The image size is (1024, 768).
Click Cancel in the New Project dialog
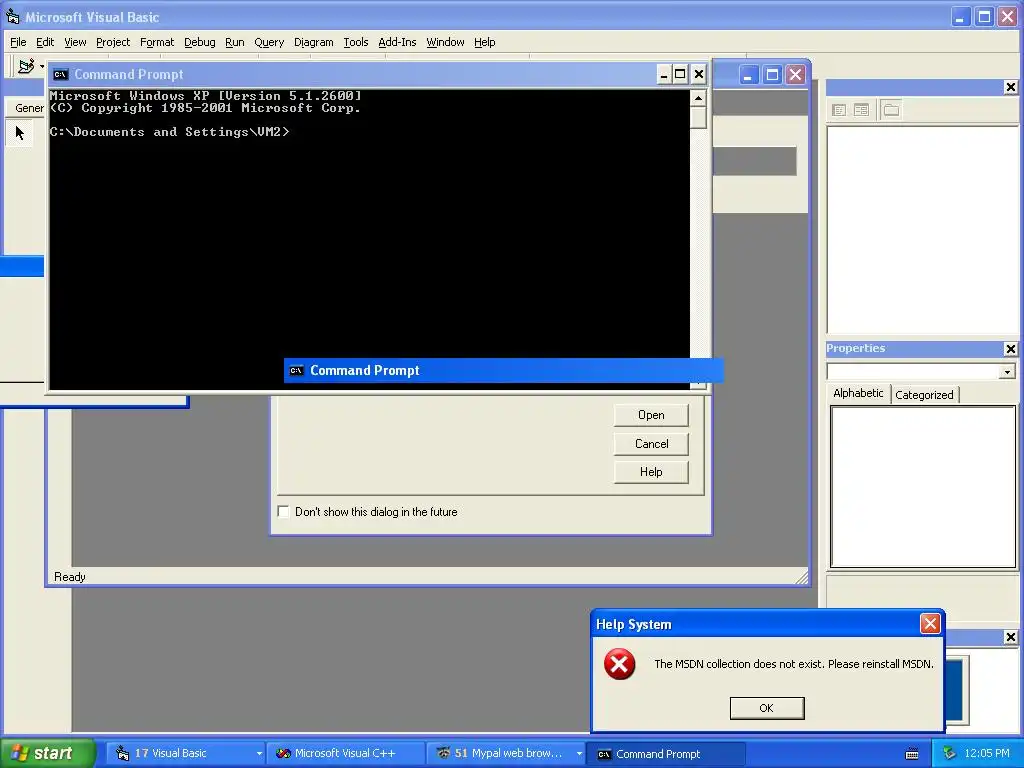(x=651, y=444)
